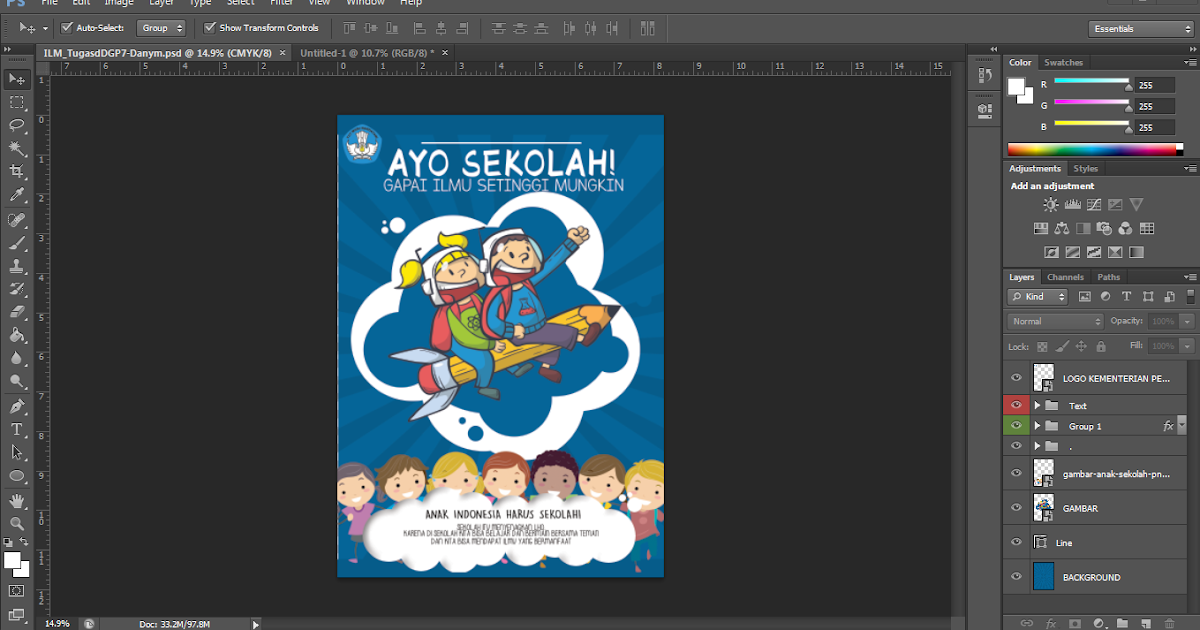The image size is (1200, 630).
Task: Hide the BACKGROUND layer
Action: (1016, 577)
